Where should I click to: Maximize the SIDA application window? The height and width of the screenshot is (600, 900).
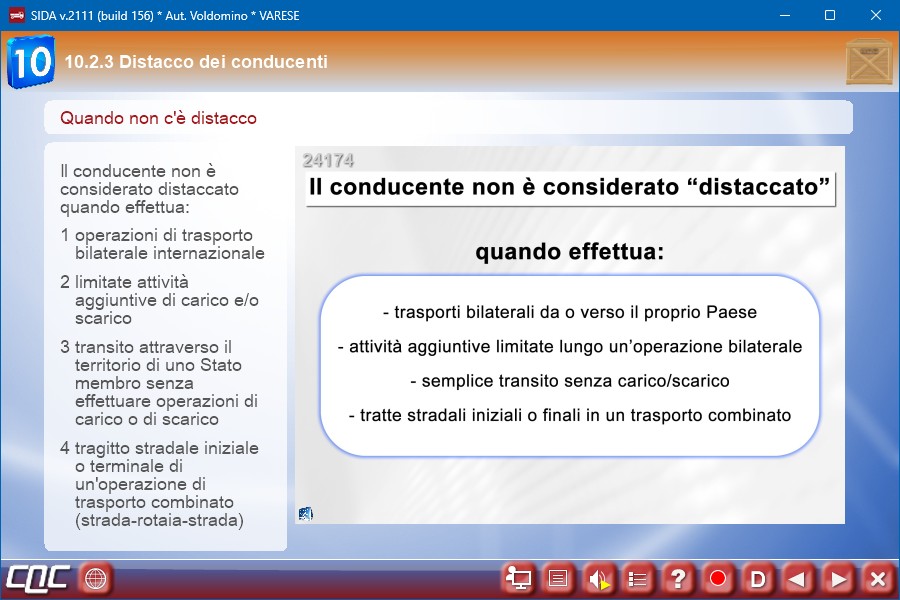click(x=829, y=15)
